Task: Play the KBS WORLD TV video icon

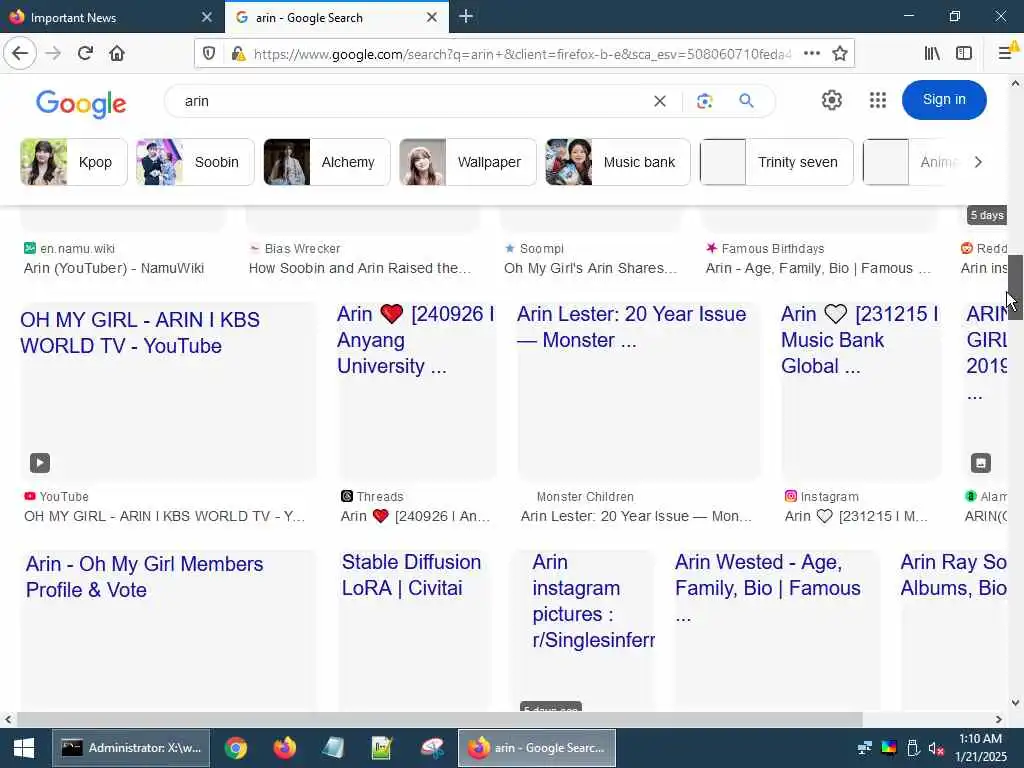Action: (40, 463)
